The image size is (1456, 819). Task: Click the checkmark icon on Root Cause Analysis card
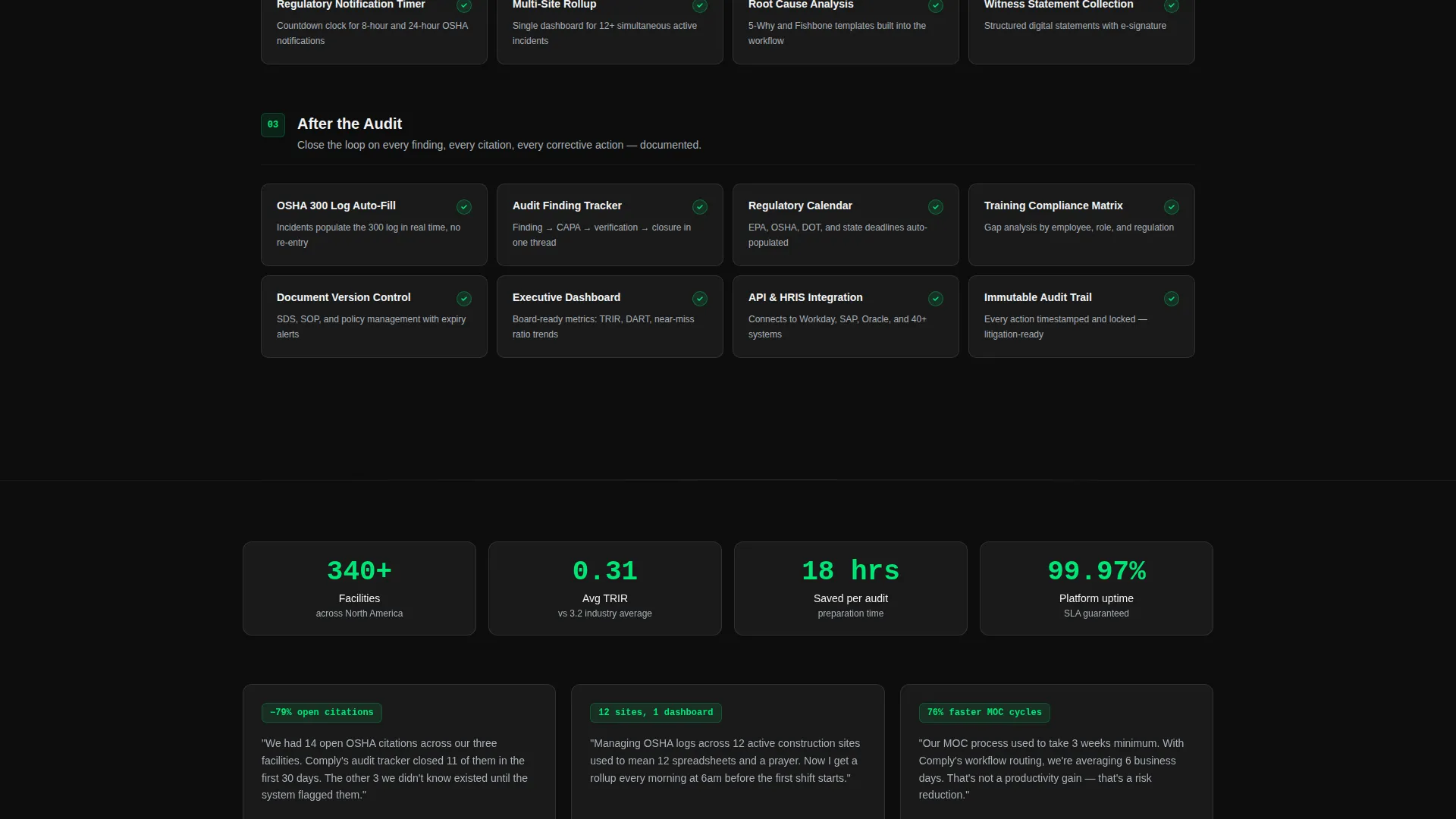point(936,5)
